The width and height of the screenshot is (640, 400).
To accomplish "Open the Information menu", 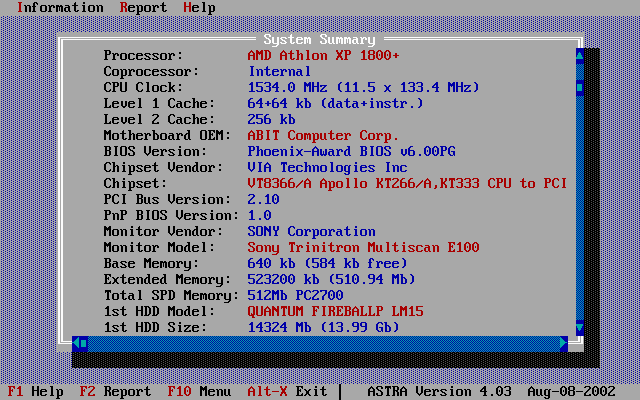I will point(60,7).
